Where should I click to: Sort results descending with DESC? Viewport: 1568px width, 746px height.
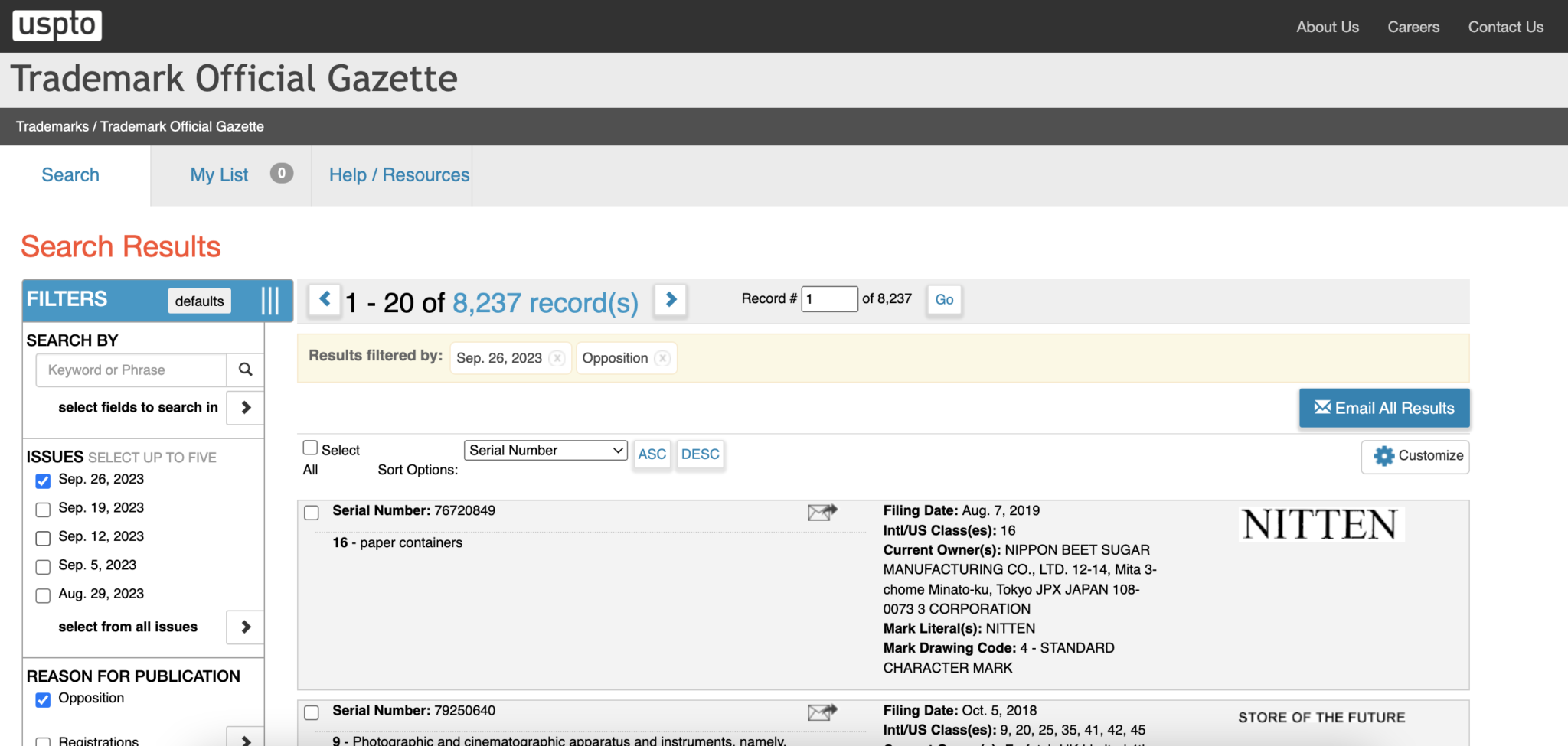700,454
